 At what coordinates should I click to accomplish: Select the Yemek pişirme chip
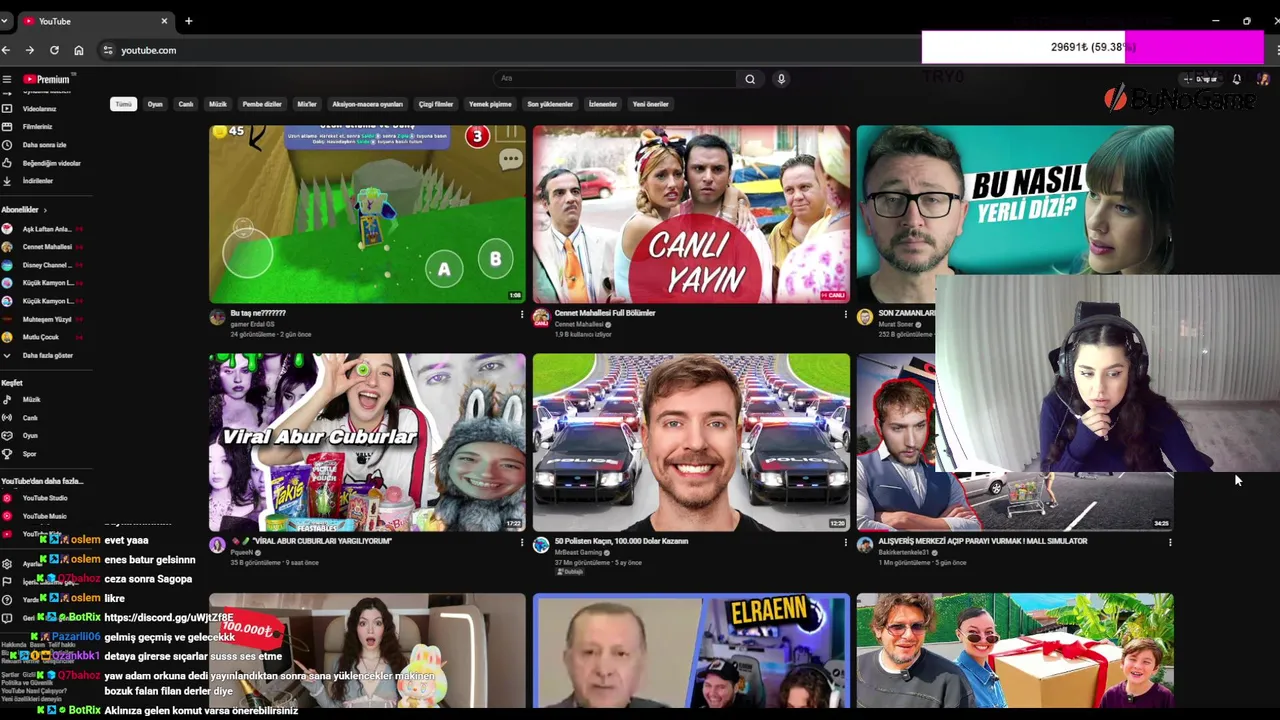click(x=490, y=104)
